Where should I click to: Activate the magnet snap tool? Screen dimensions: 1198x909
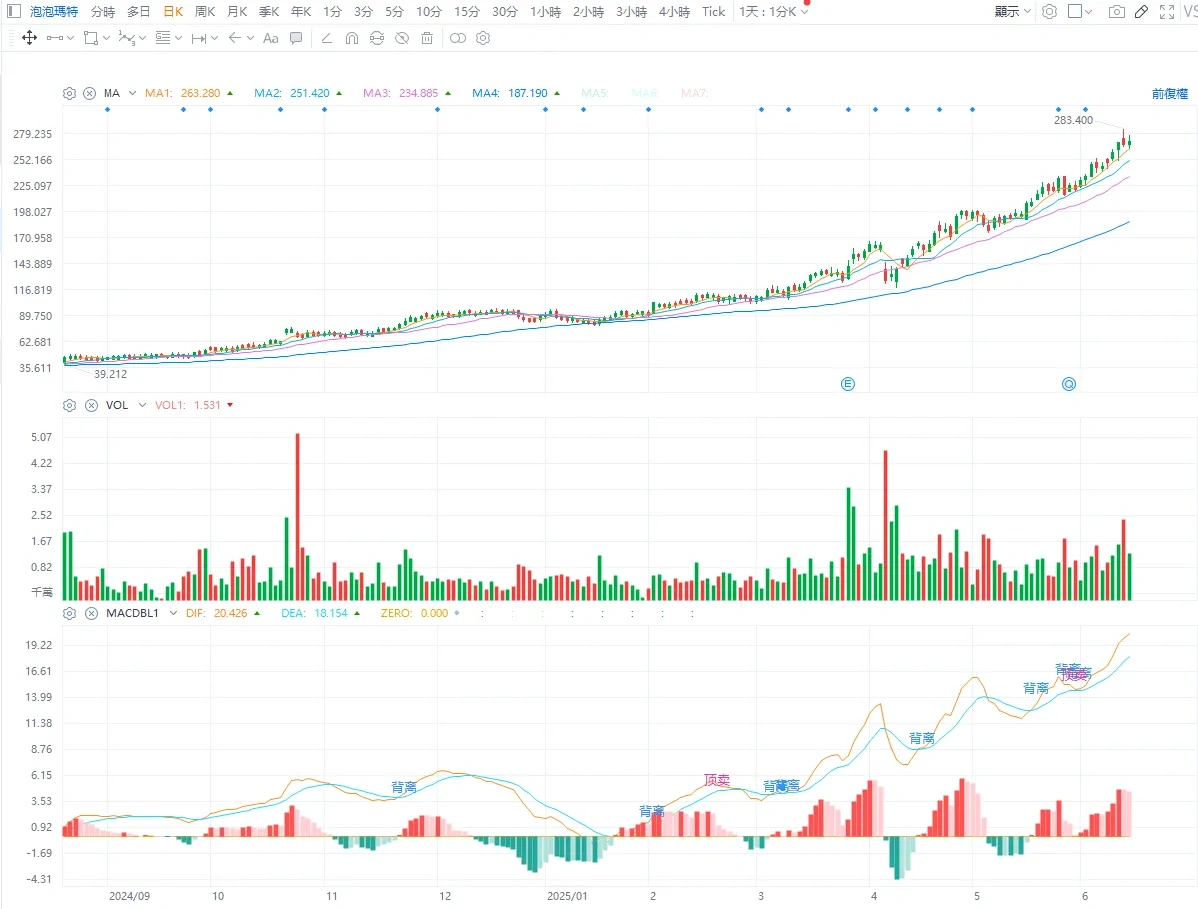tap(351, 38)
